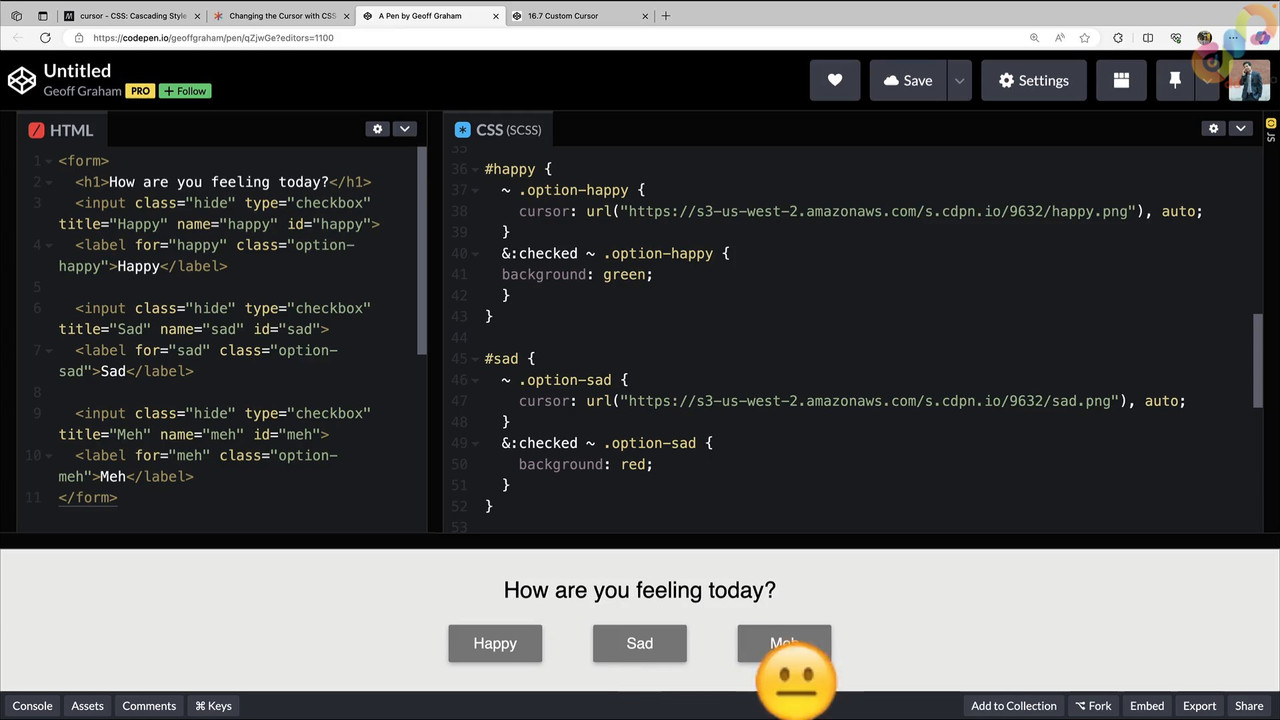1280x720 pixels.
Task: Reload the page
Action: (45, 38)
